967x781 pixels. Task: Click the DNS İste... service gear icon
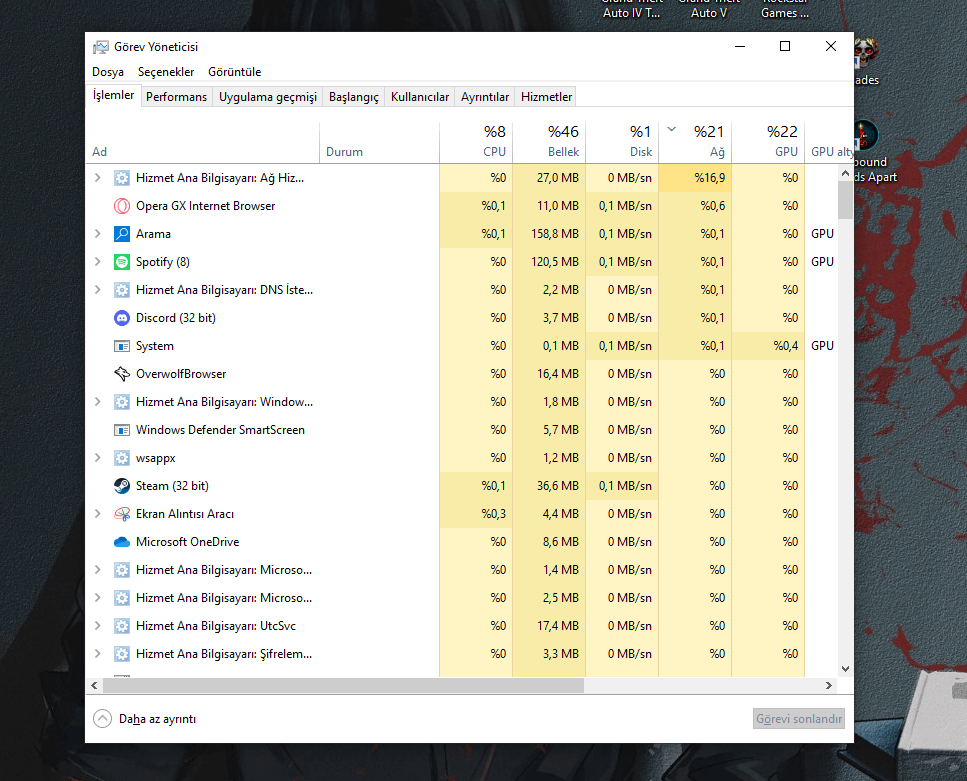pos(122,290)
